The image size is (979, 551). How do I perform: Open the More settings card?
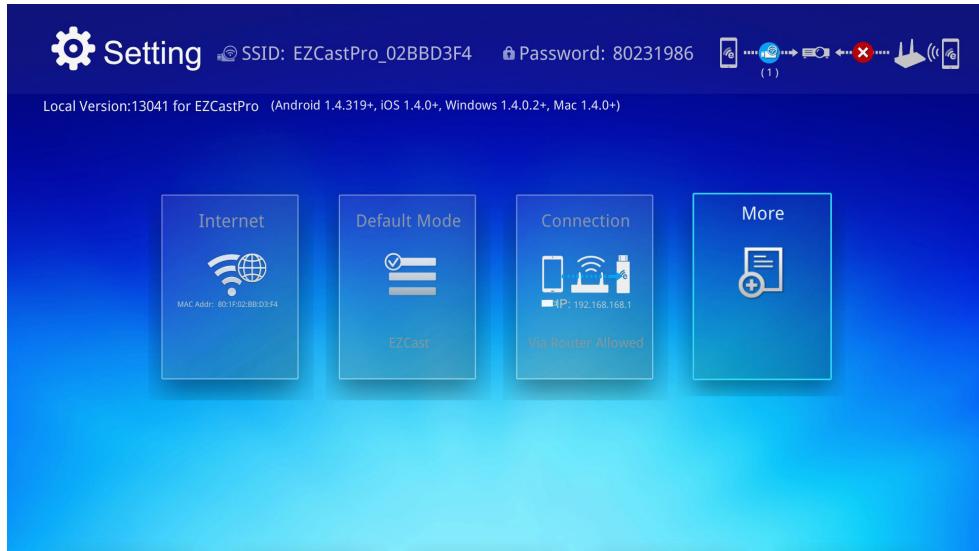762,286
